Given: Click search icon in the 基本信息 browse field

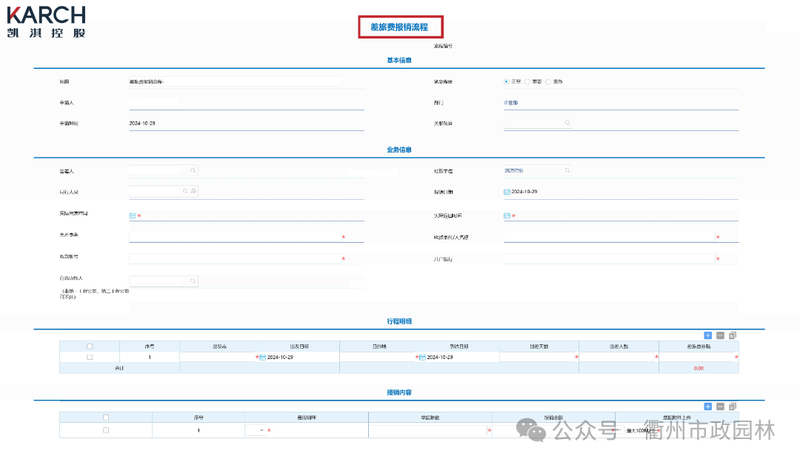Looking at the screenshot, I should coord(567,123).
